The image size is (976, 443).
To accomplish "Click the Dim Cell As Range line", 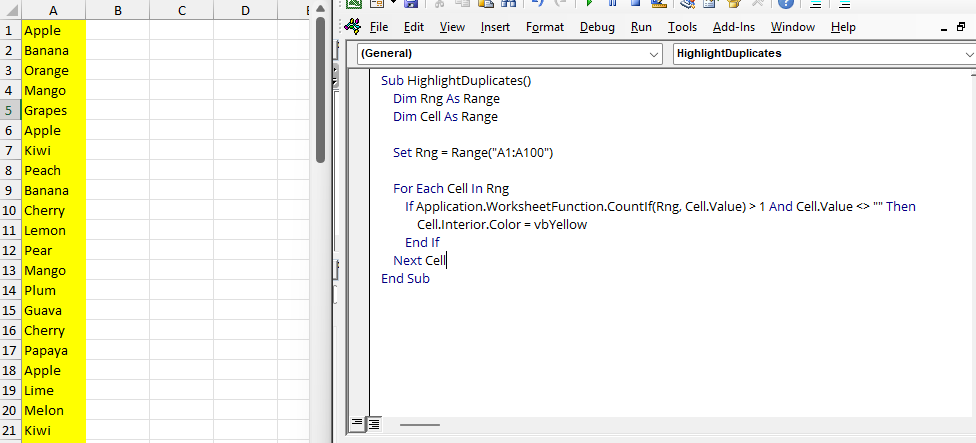I will (x=445, y=117).
